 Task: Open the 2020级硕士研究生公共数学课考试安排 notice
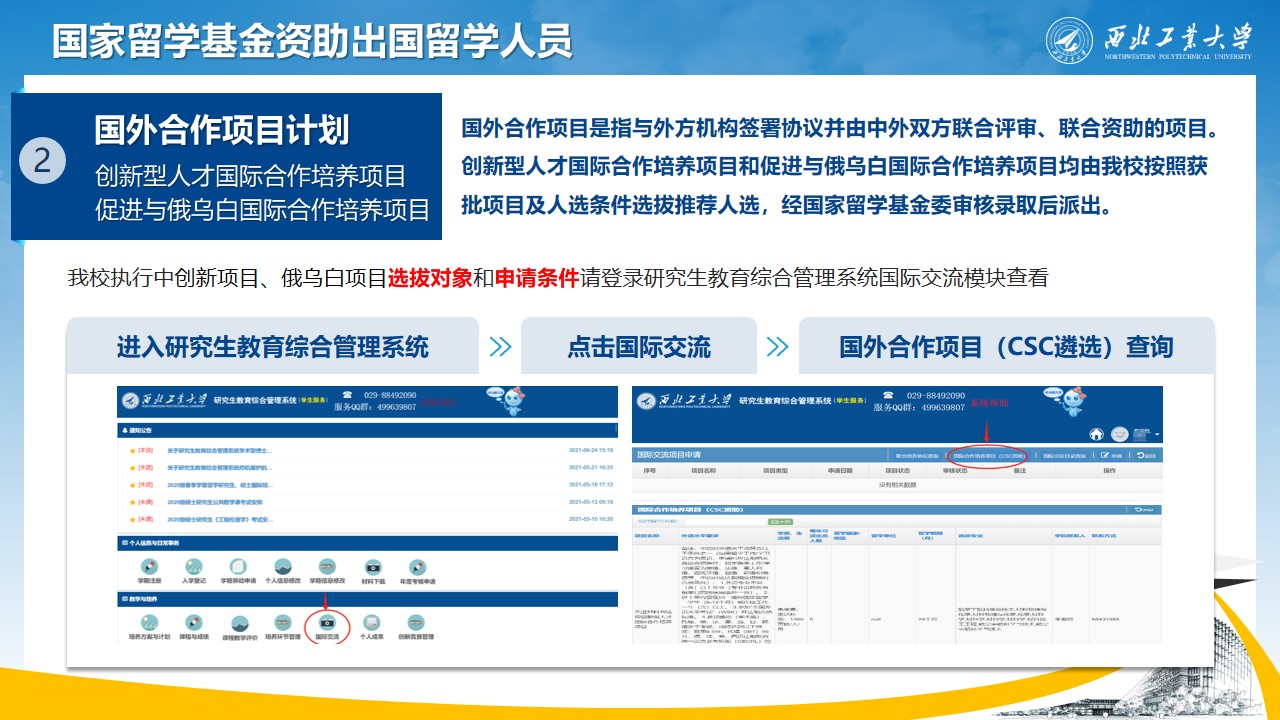point(214,502)
